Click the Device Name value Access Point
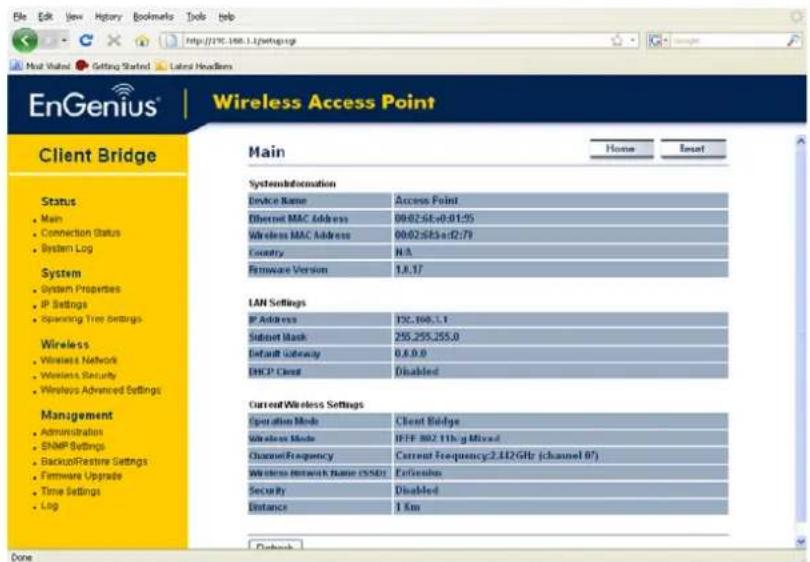 (427, 200)
